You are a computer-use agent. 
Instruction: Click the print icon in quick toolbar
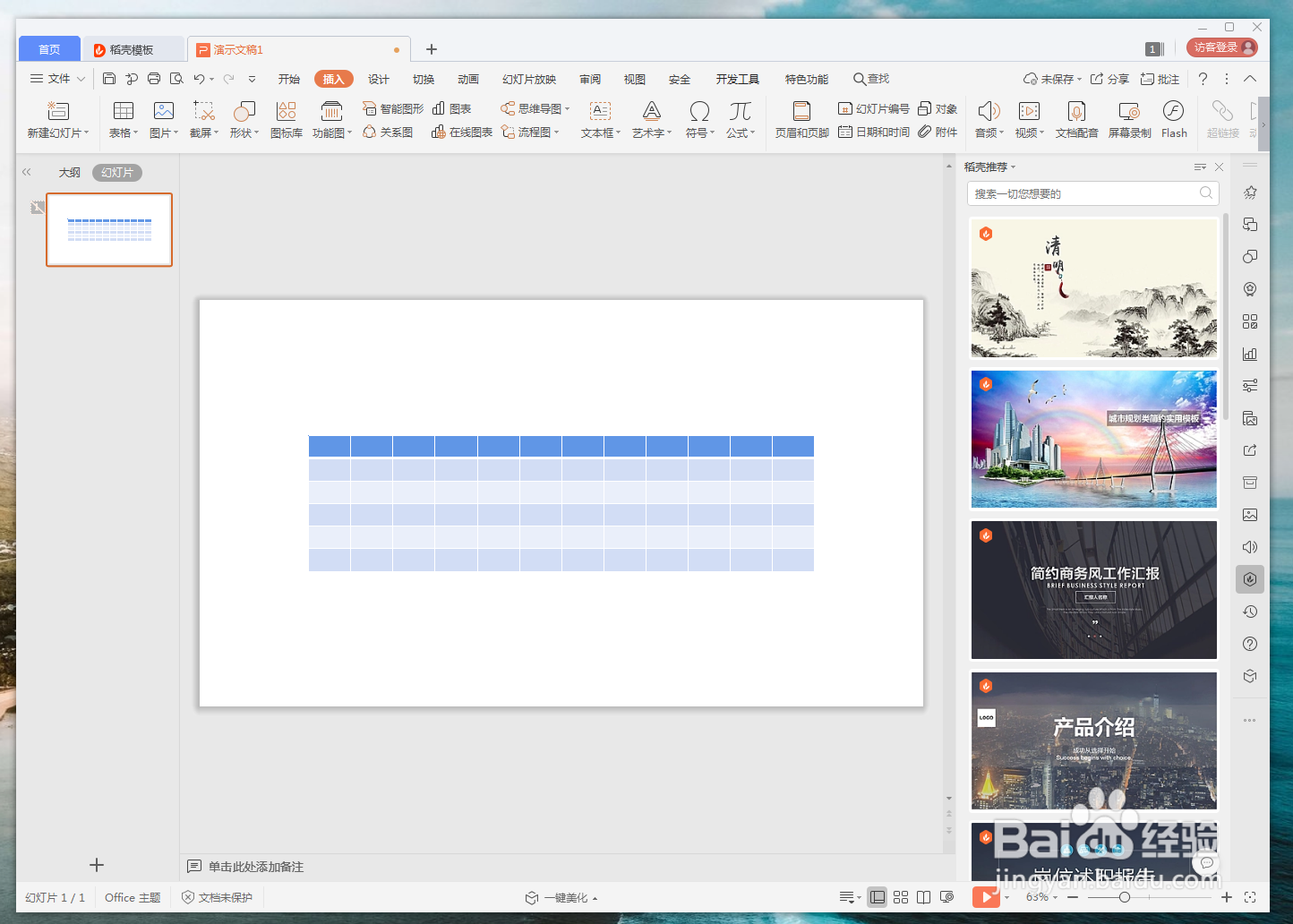(x=154, y=79)
